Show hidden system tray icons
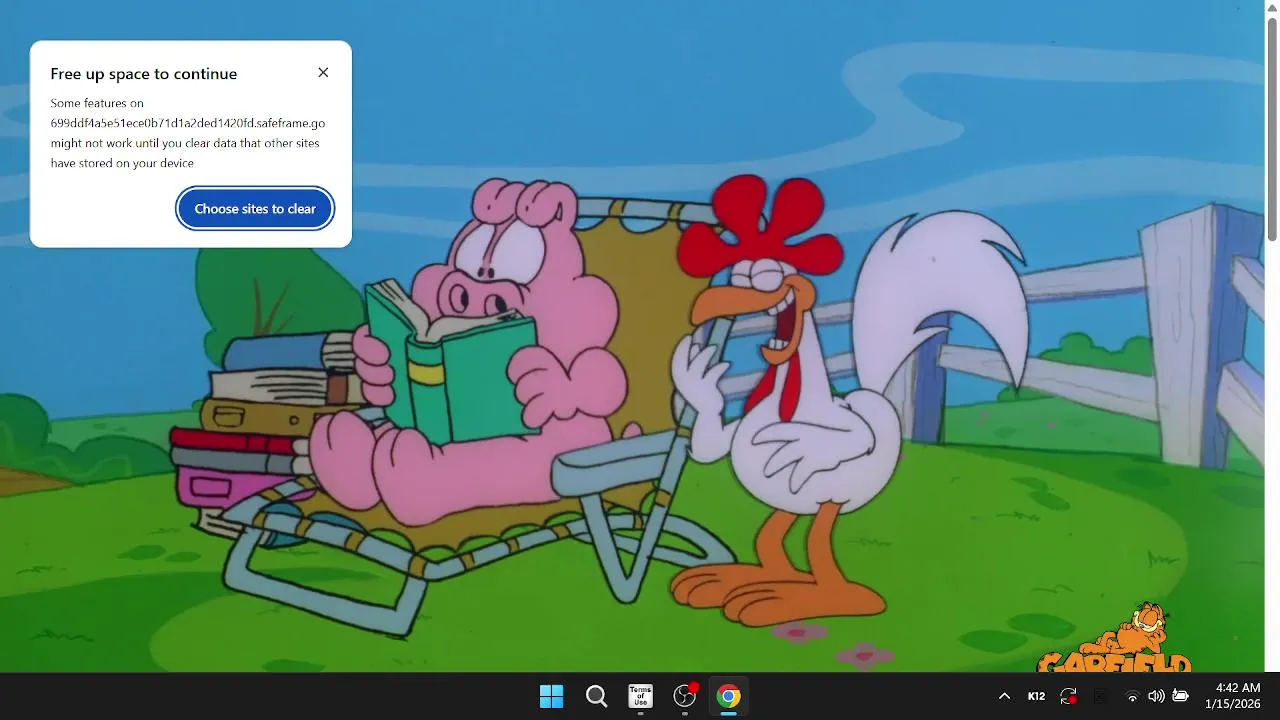Viewport: 1280px width, 720px height. coord(1004,696)
